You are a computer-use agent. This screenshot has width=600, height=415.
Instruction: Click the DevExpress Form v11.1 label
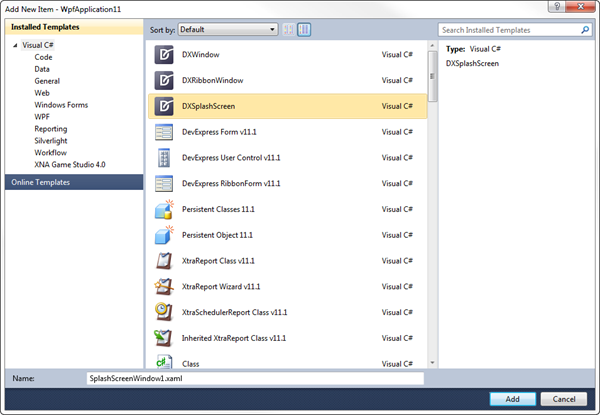point(219,132)
